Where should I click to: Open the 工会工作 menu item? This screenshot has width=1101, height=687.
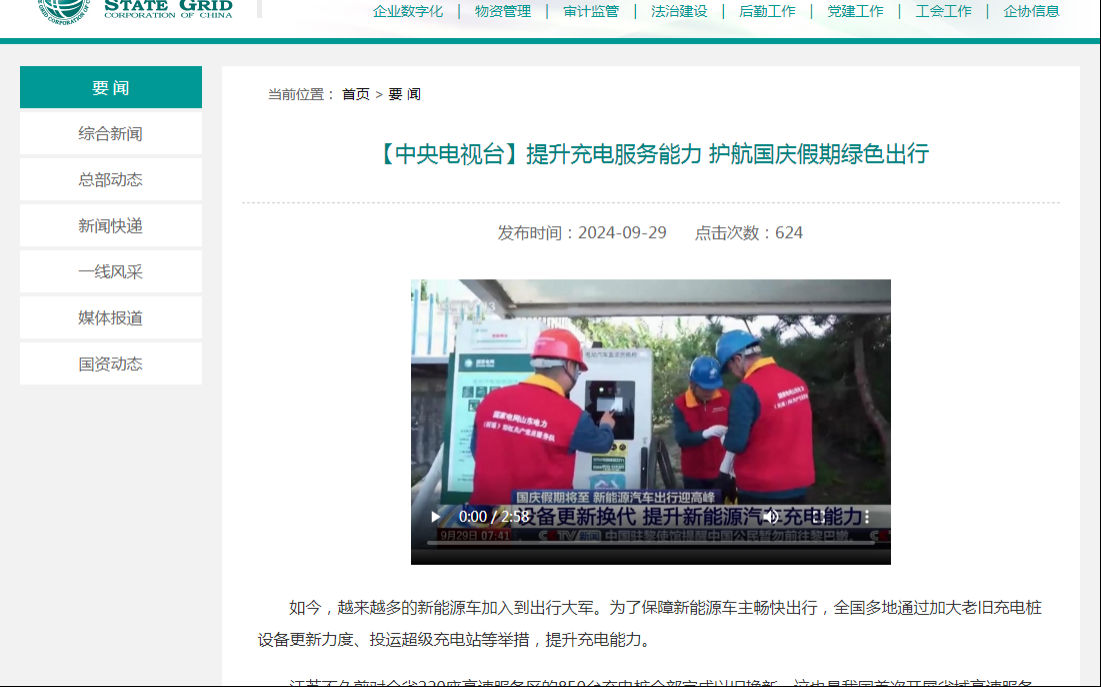click(944, 11)
